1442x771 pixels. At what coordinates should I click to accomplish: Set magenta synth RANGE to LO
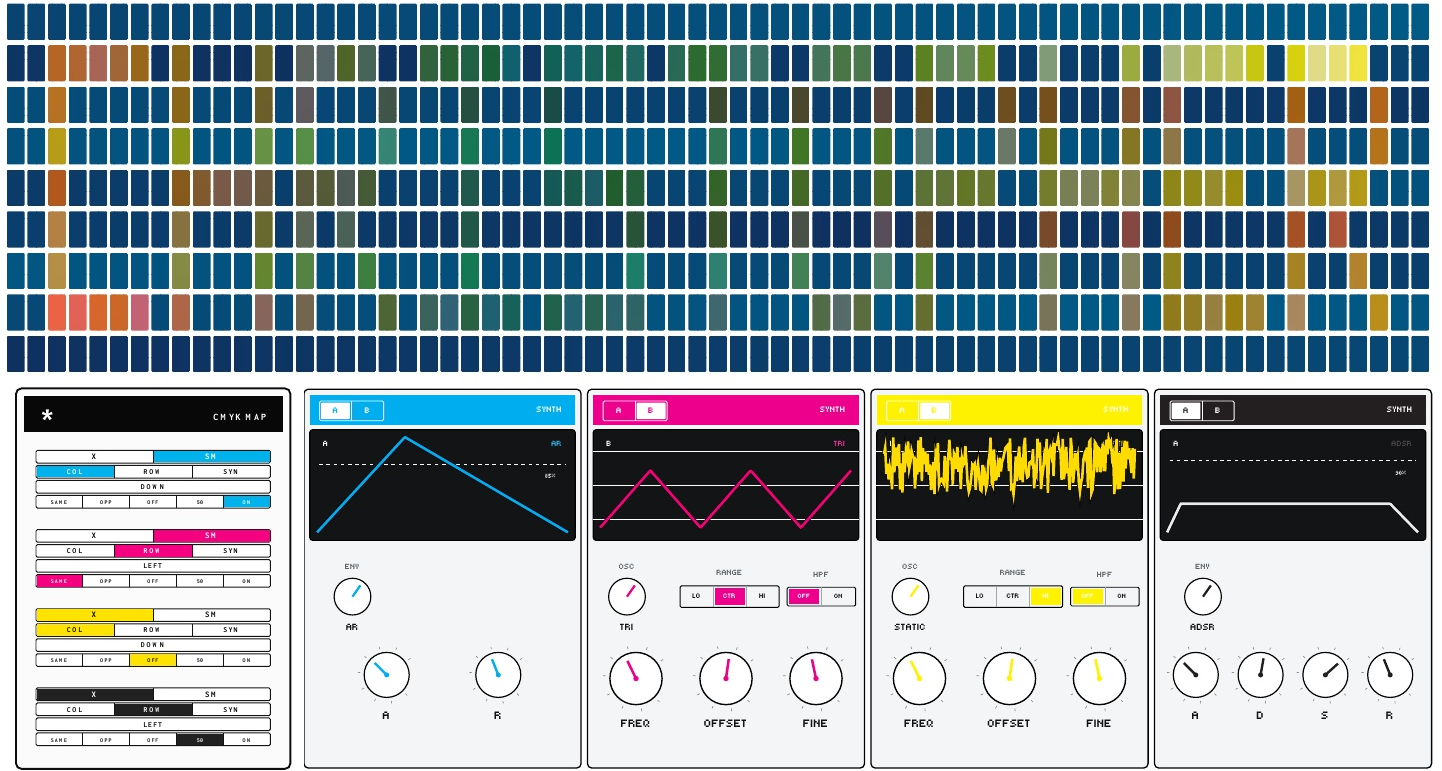point(696,596)
